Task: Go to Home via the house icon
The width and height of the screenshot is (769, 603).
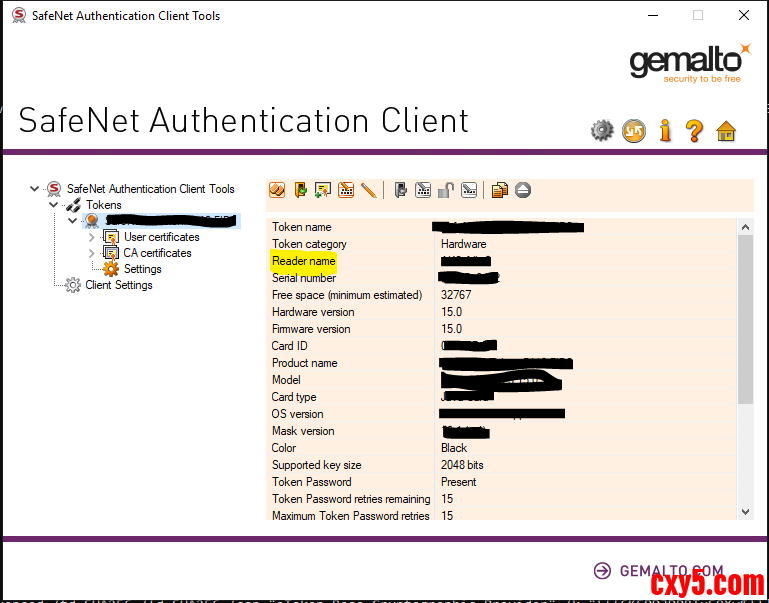Action: 726,131
